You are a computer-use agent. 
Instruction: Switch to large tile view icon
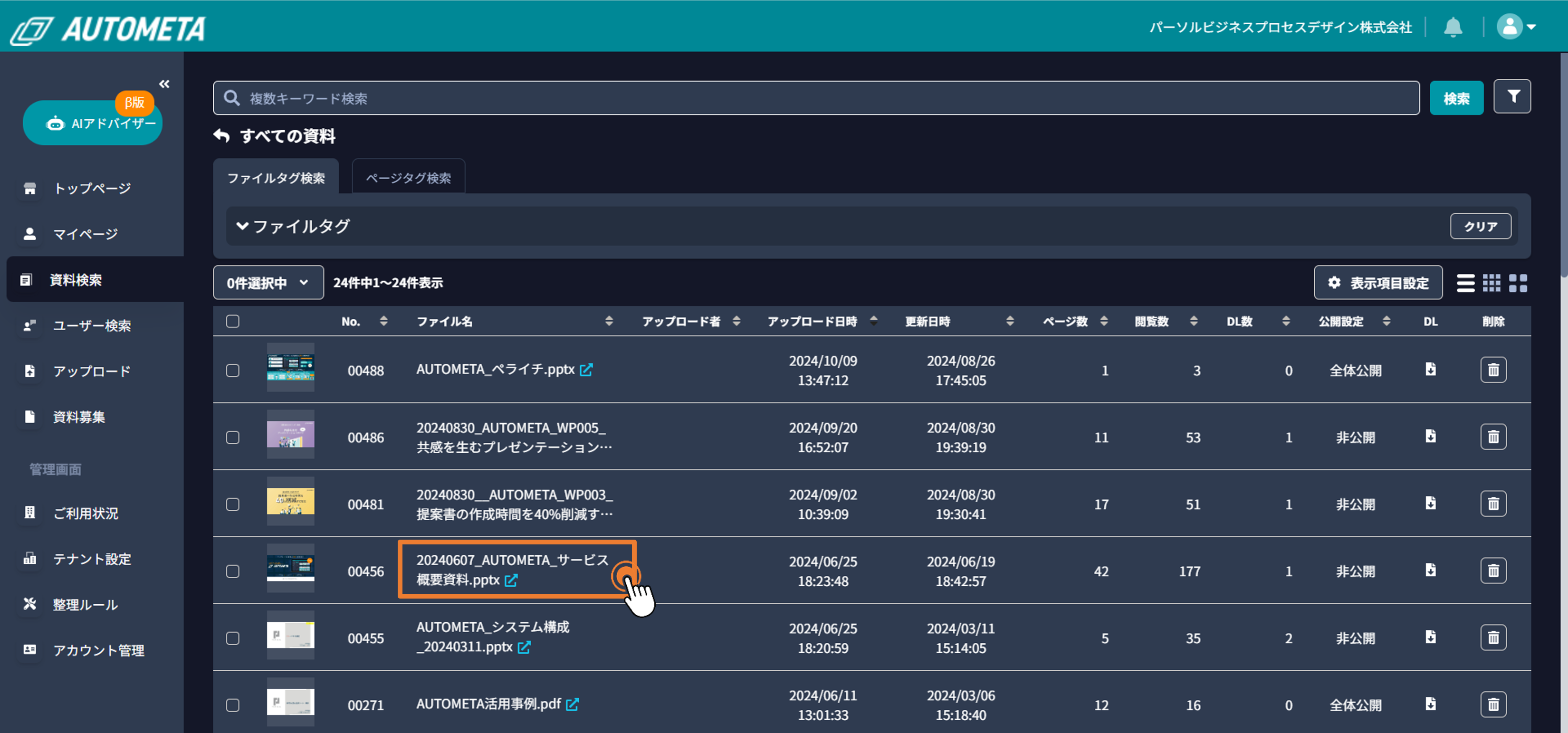tap(1518, 284)
